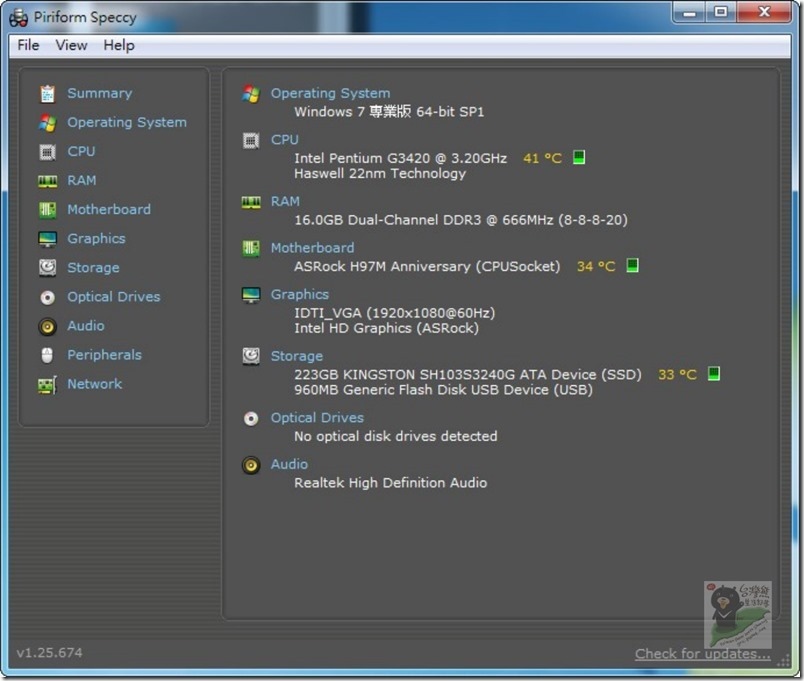
Task: Click the Motherboard icon in sidebar
Action: point(47,210)
